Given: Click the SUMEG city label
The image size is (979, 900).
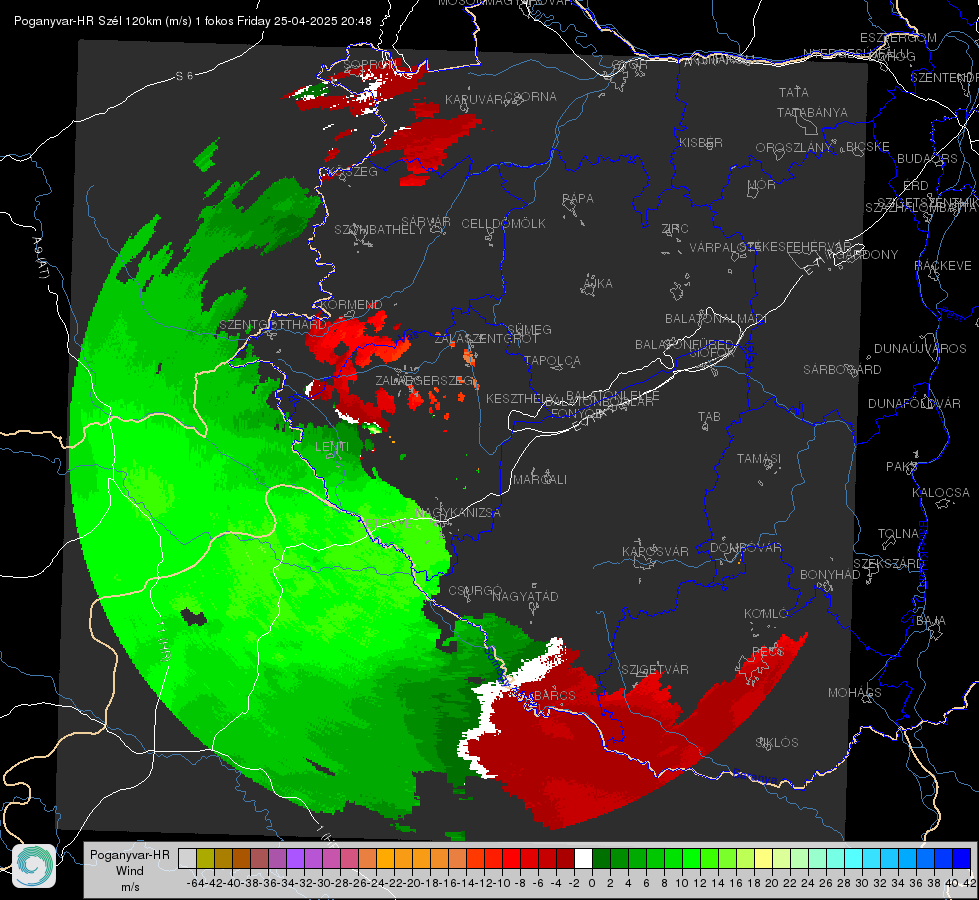Looking at the screenshot, I should pyautogui.click(x=529, y=329).
